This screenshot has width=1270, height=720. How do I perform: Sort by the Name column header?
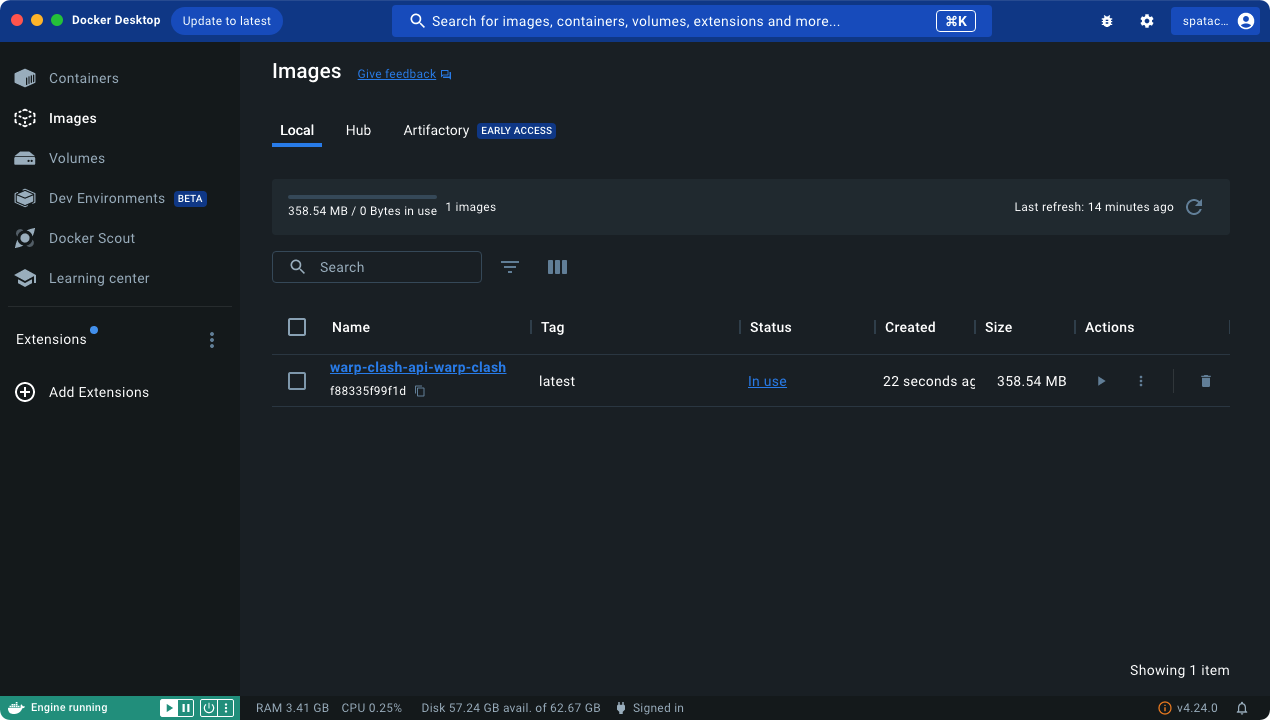(x=351, y=327)
